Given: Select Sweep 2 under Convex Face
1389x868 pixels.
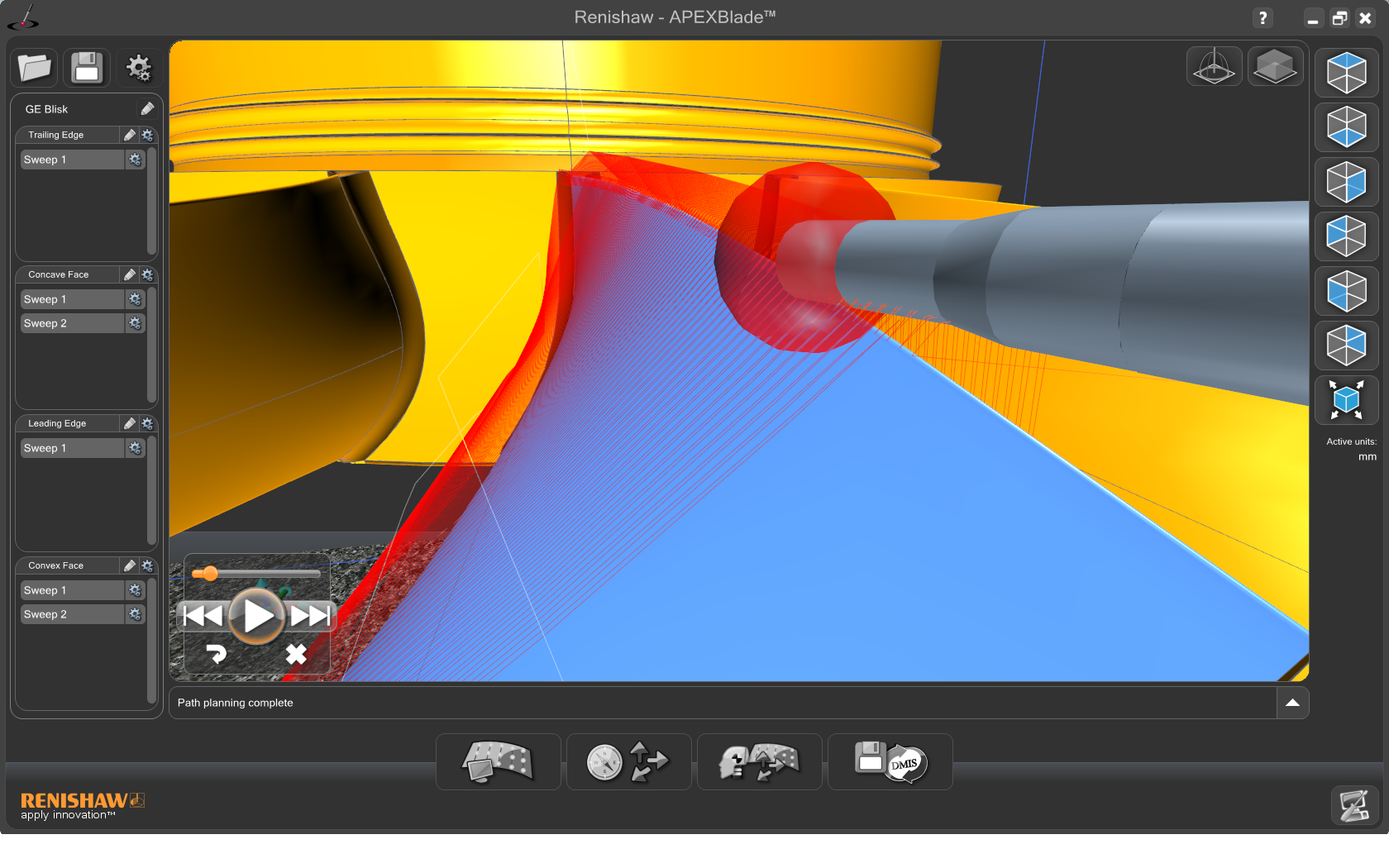Looking at the screenshot, I should pos(72,614).
